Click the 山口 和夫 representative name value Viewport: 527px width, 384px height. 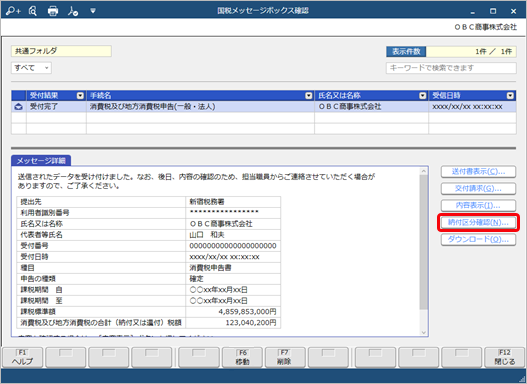(x=207, y=235)
